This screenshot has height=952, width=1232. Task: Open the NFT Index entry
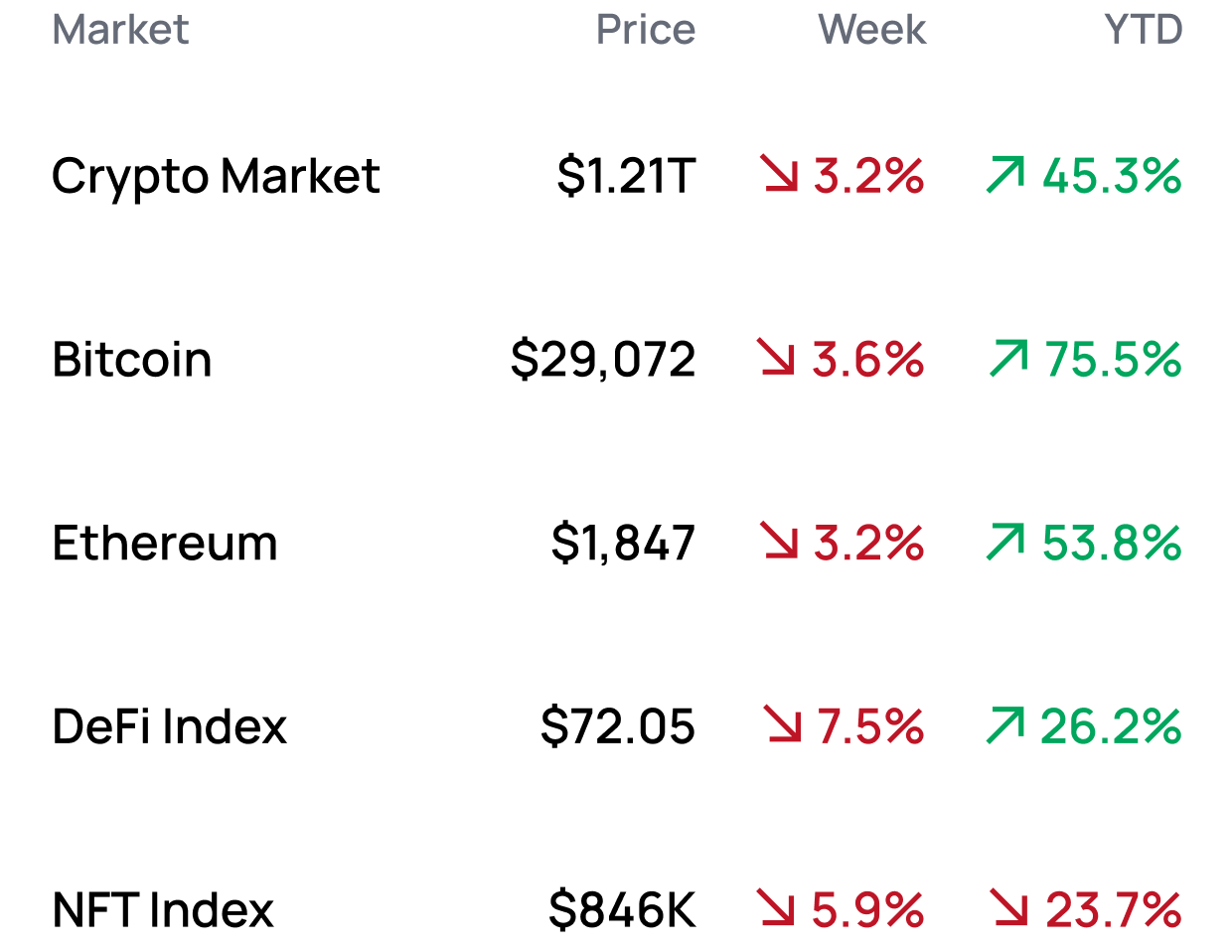tap(163, 910)
